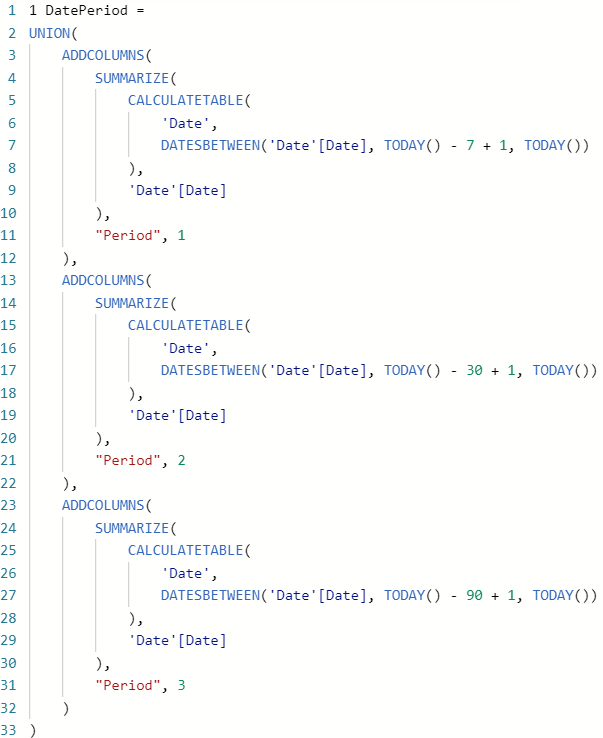Click line number 22 in the gutter
Screen dimensions: 603x738
coord(8,483)
